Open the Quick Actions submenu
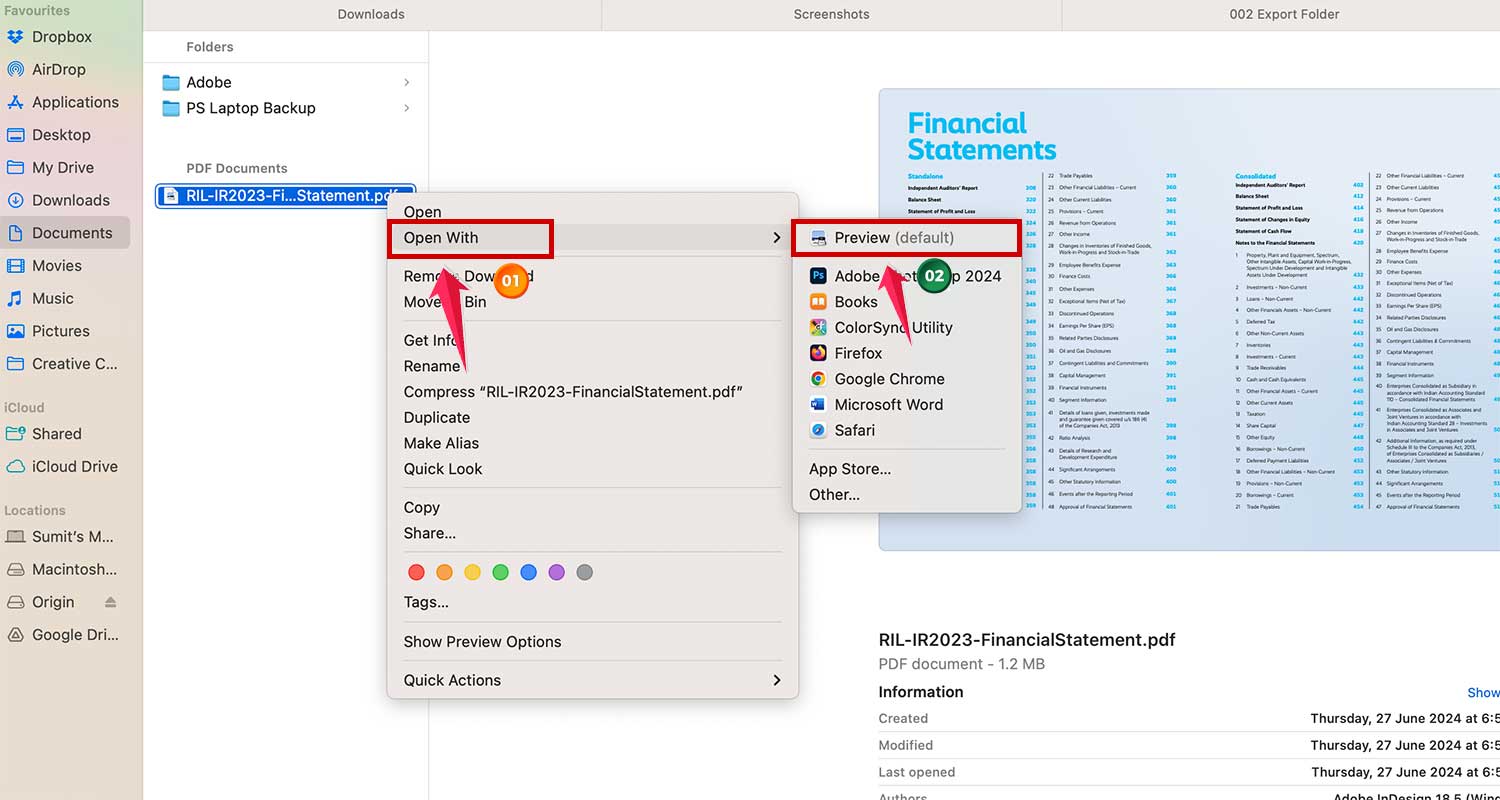This screenshot has width=1500, height=800. click(x=452, y=680)
